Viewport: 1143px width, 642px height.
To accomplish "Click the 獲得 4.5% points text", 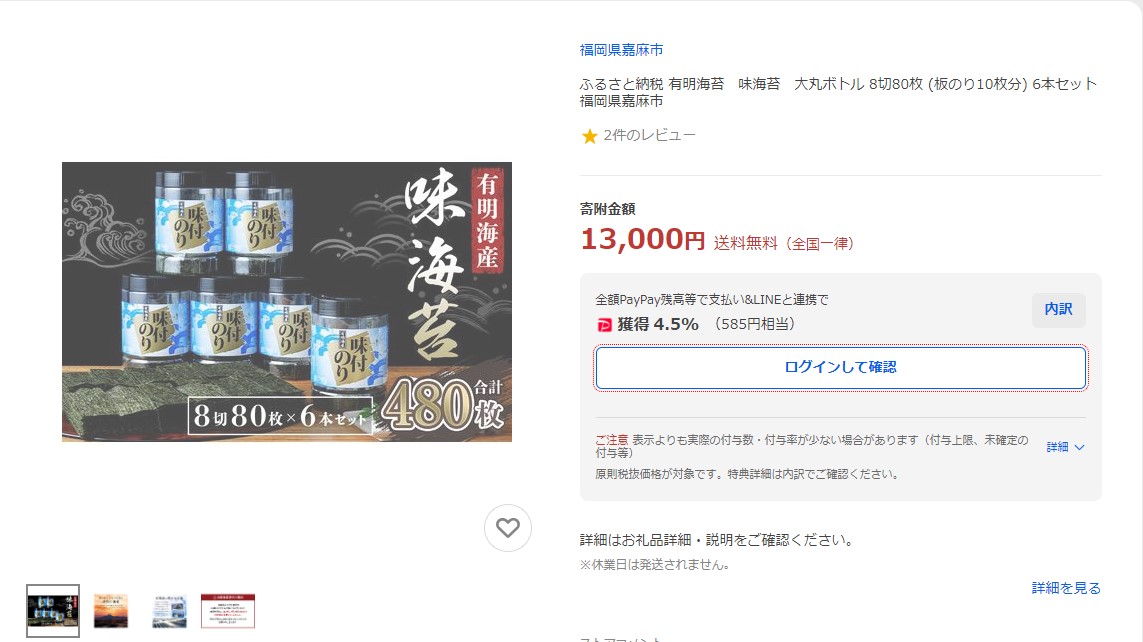I will coord(658,324).
